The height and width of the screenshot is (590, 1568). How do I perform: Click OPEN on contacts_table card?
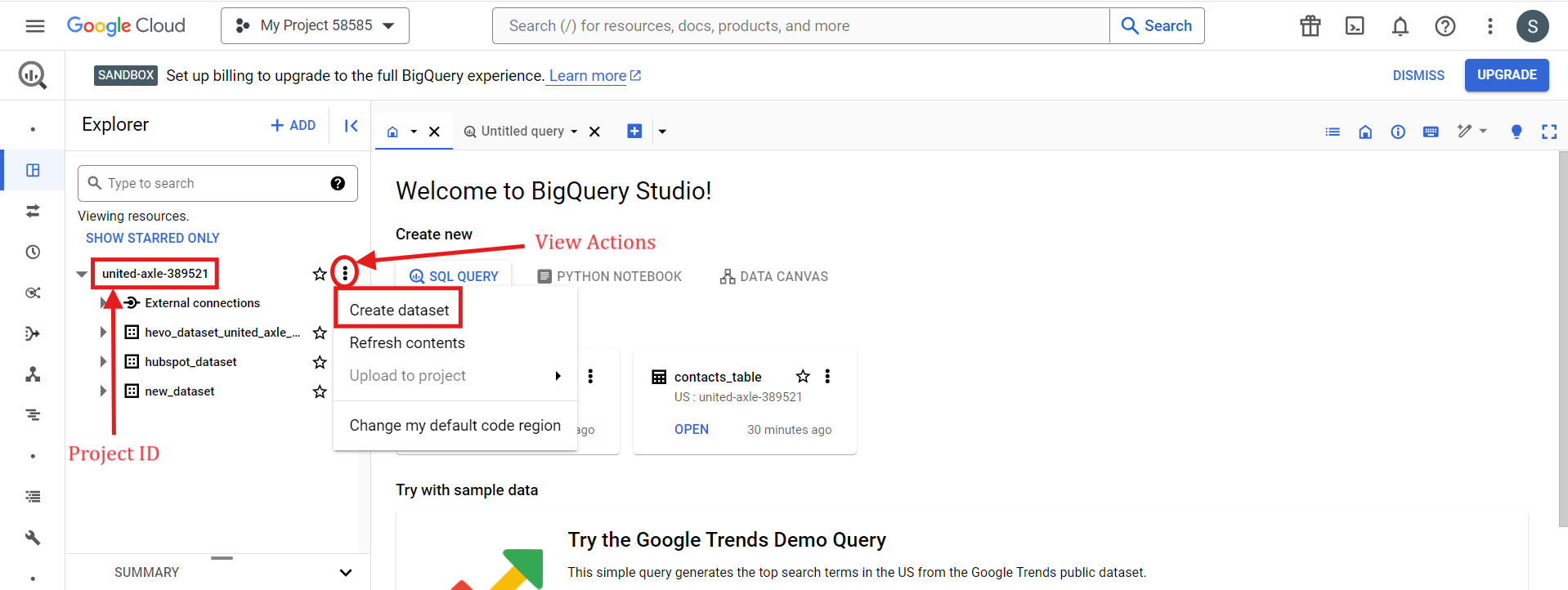[692, 429]
